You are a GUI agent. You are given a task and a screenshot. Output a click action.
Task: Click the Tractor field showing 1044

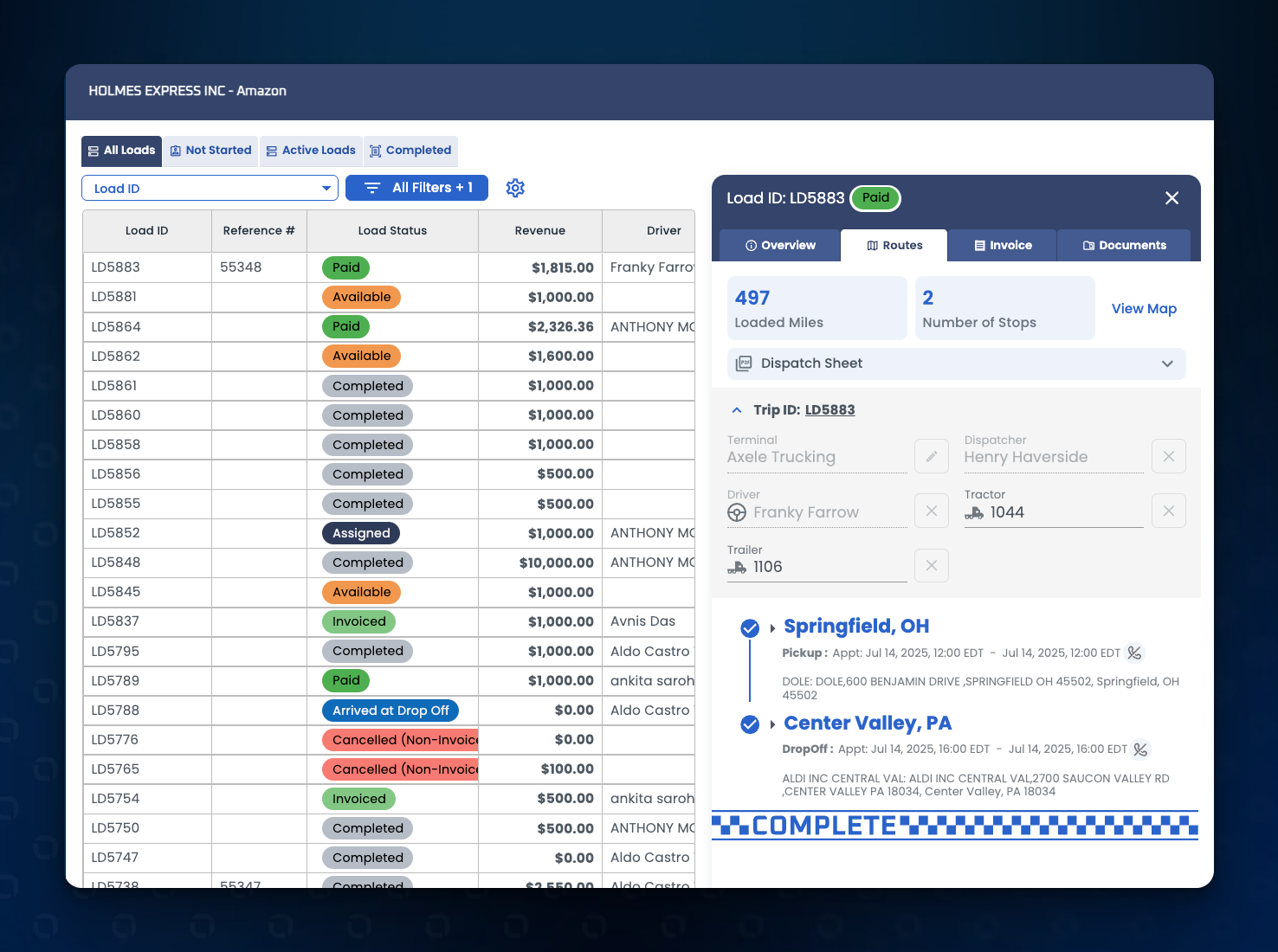(x=1054, y=511)
